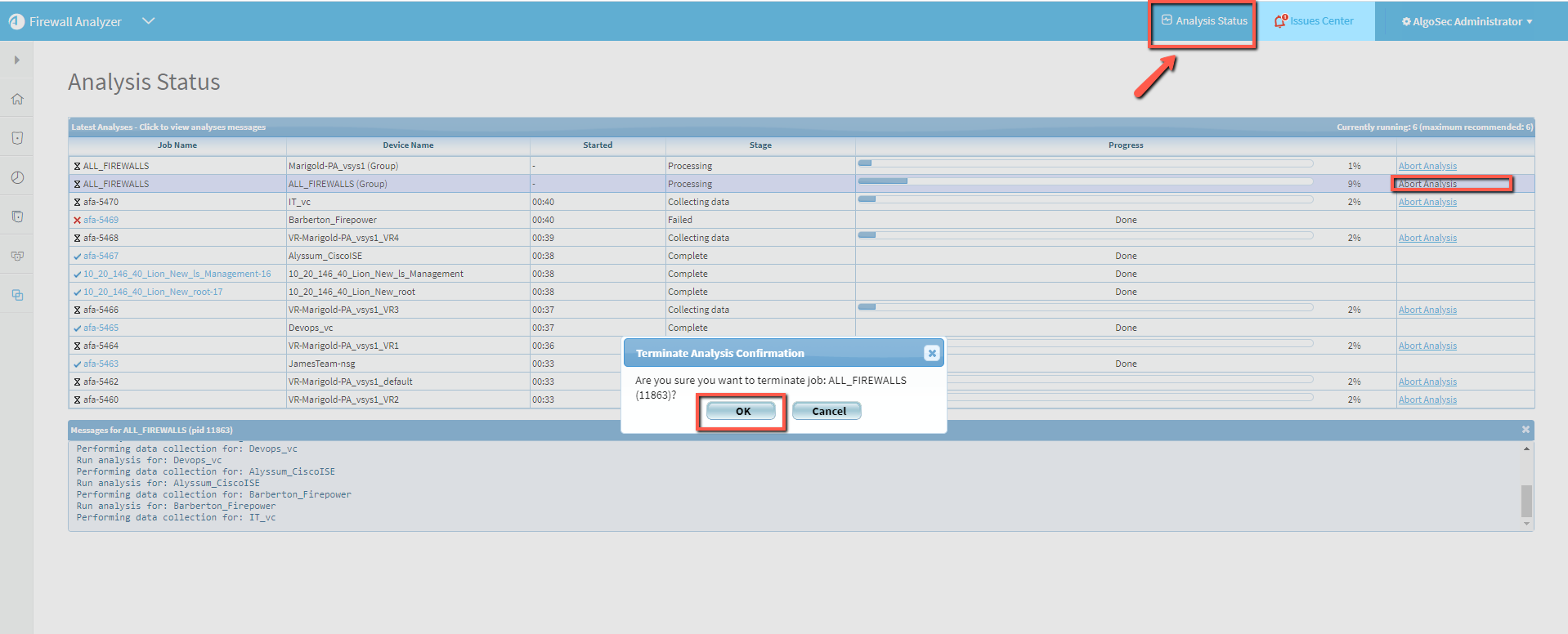The image size is (1568, 634).
Task: Abort analysis for the IT_vc job
Action: [x=1427, y=202]
